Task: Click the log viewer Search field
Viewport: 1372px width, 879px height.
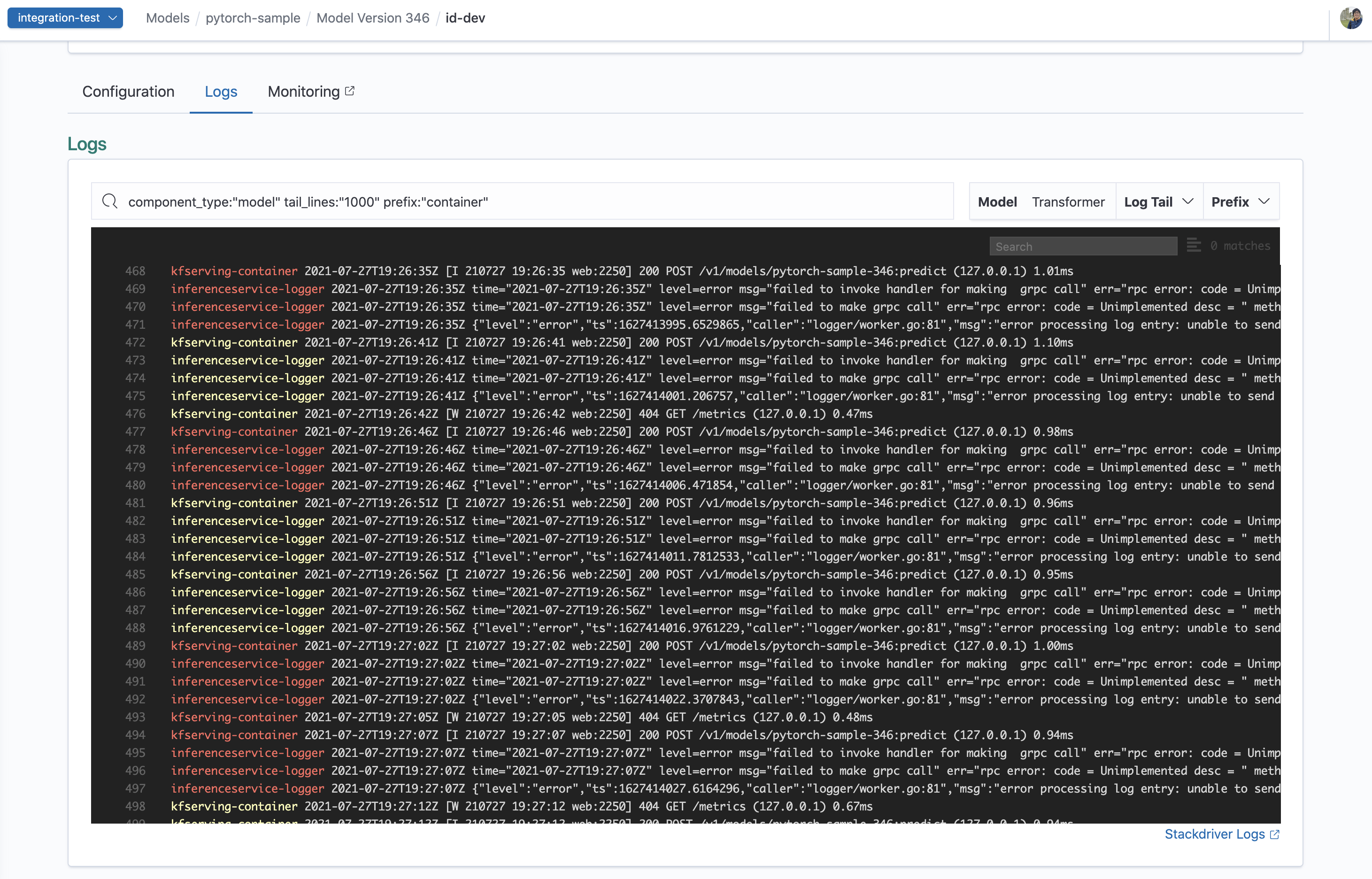Action: tap(1083, 247)
